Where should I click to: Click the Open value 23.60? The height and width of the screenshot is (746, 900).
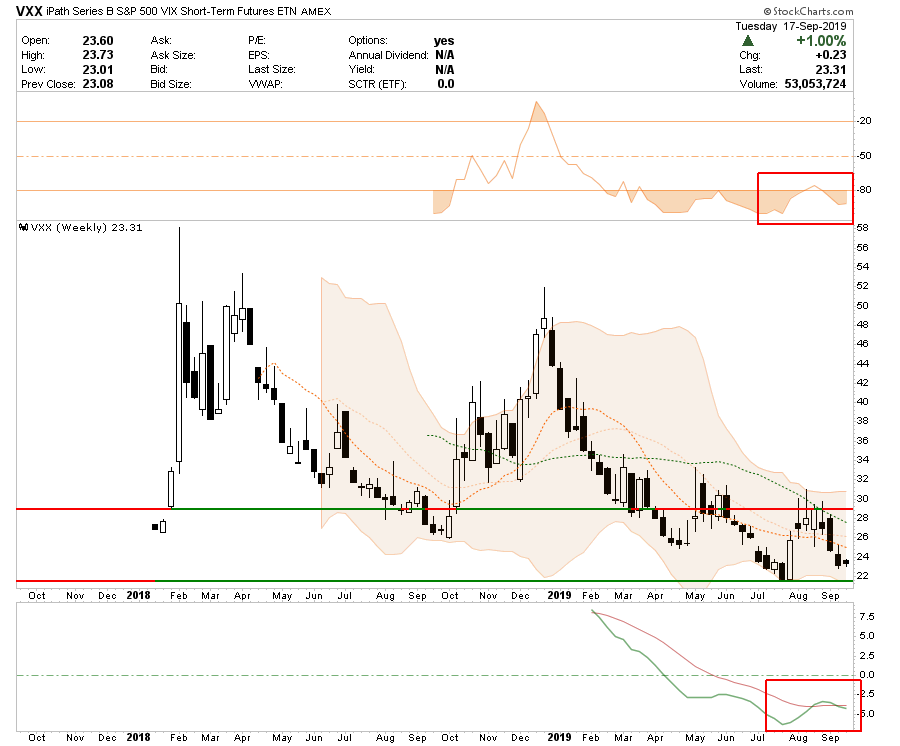[98, 41]
